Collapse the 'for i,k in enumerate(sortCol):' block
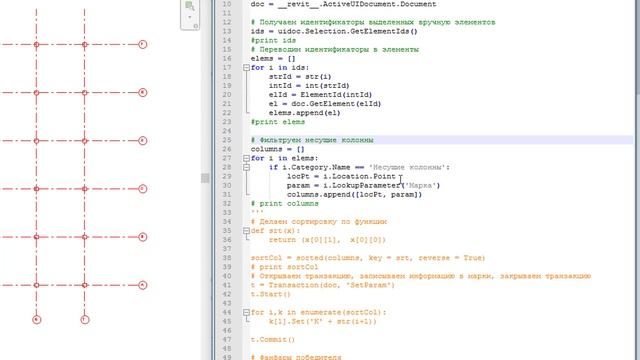 point(246,313)
